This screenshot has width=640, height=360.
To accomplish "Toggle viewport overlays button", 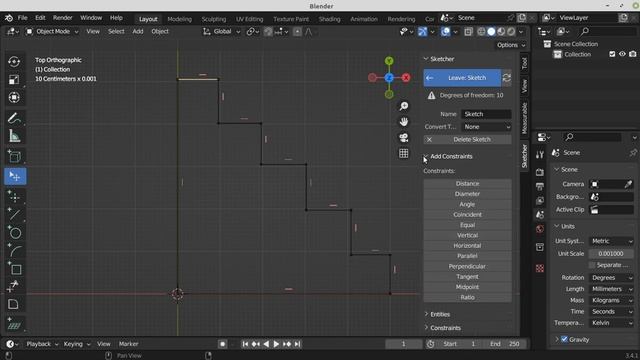I will pos(445,31).
